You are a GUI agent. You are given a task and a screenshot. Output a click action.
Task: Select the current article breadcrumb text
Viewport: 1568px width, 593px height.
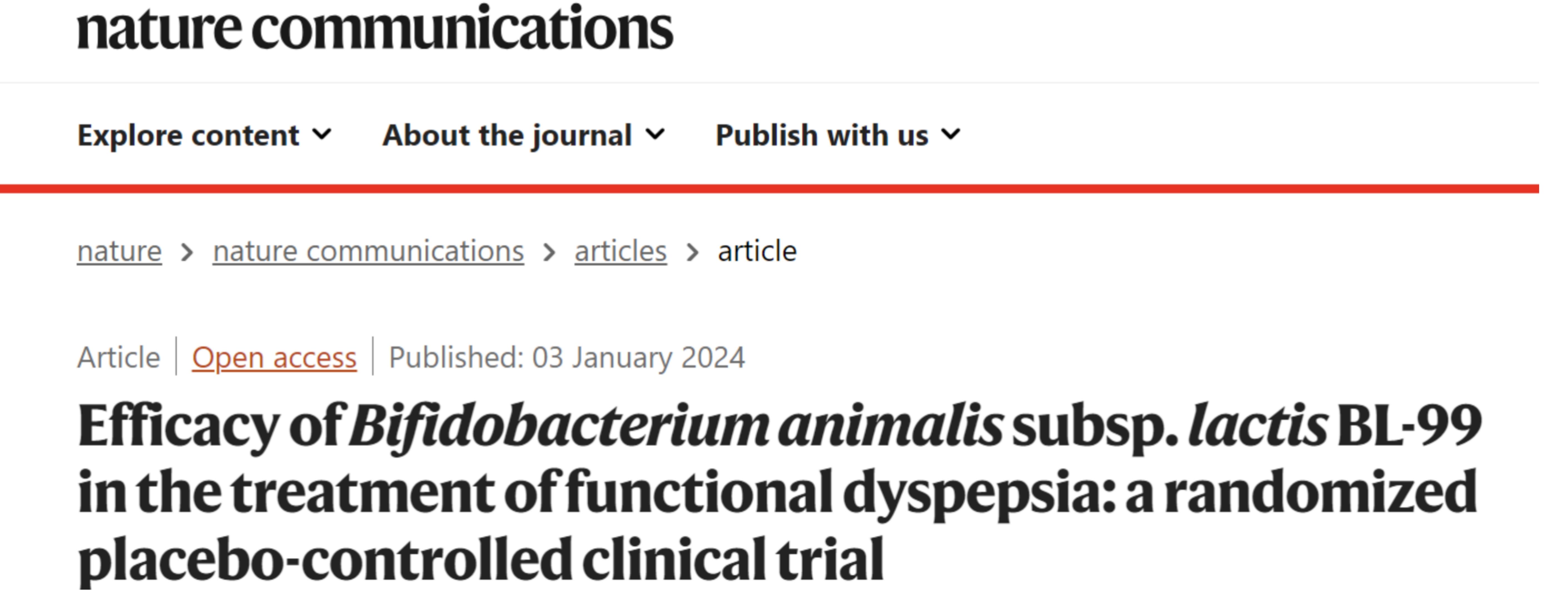757,251
